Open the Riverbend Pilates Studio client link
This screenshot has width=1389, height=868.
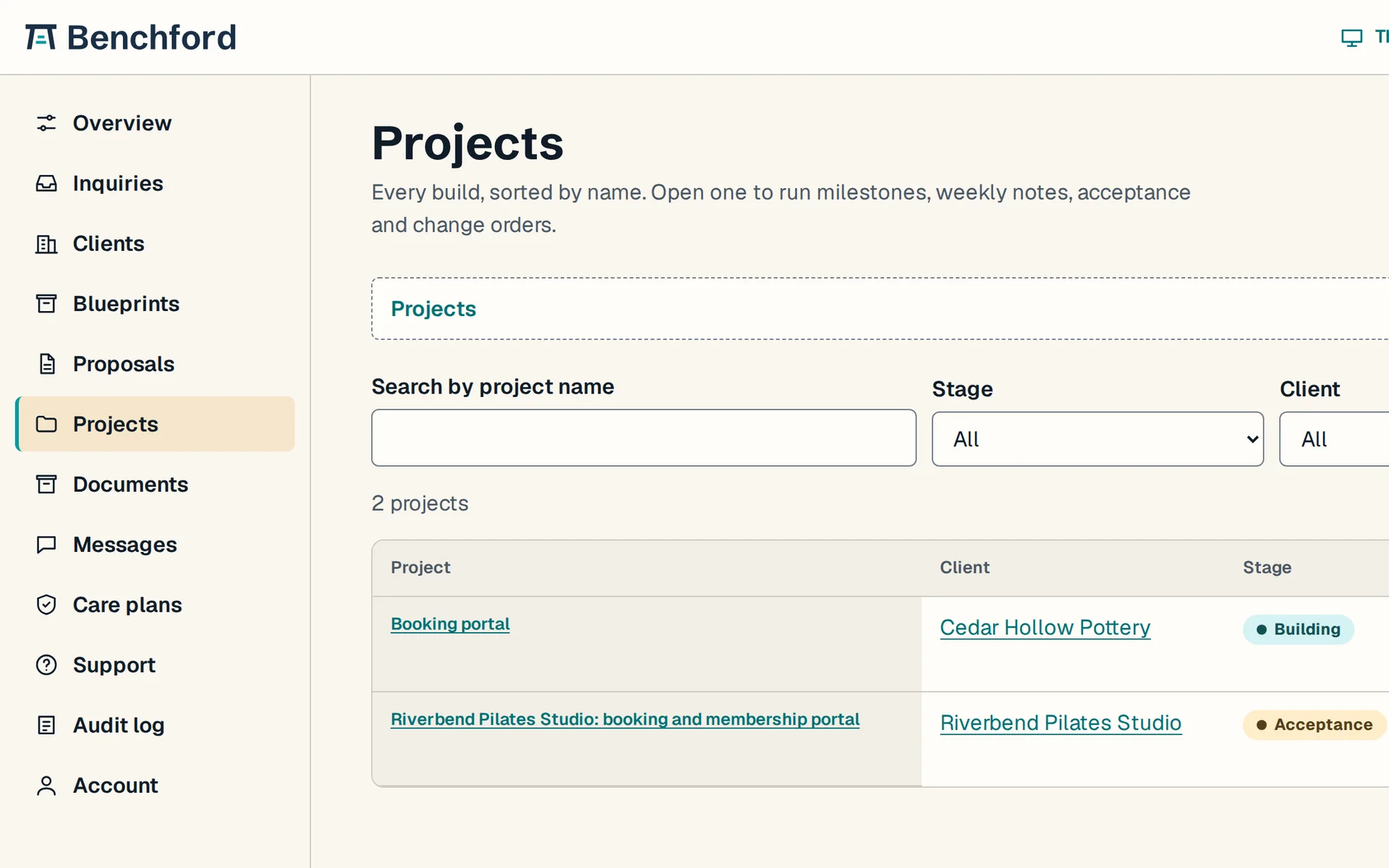coord(1061,723)
